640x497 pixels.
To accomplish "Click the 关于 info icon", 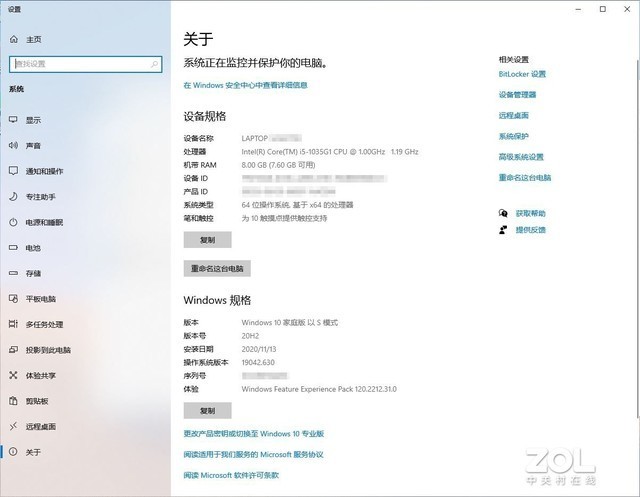I will pyautogui.click(x=13, y=452).
